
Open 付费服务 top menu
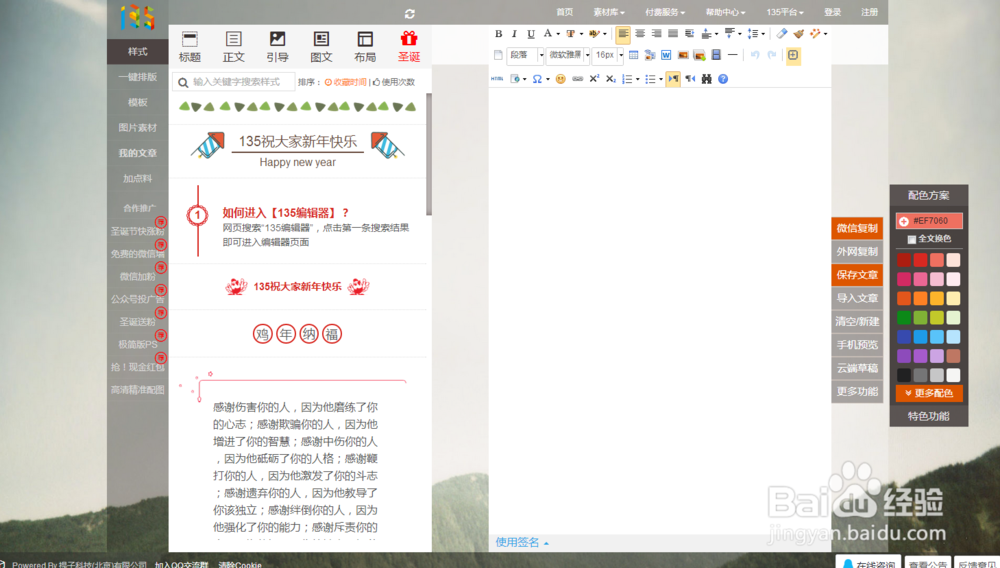click(x=665, y=12)
